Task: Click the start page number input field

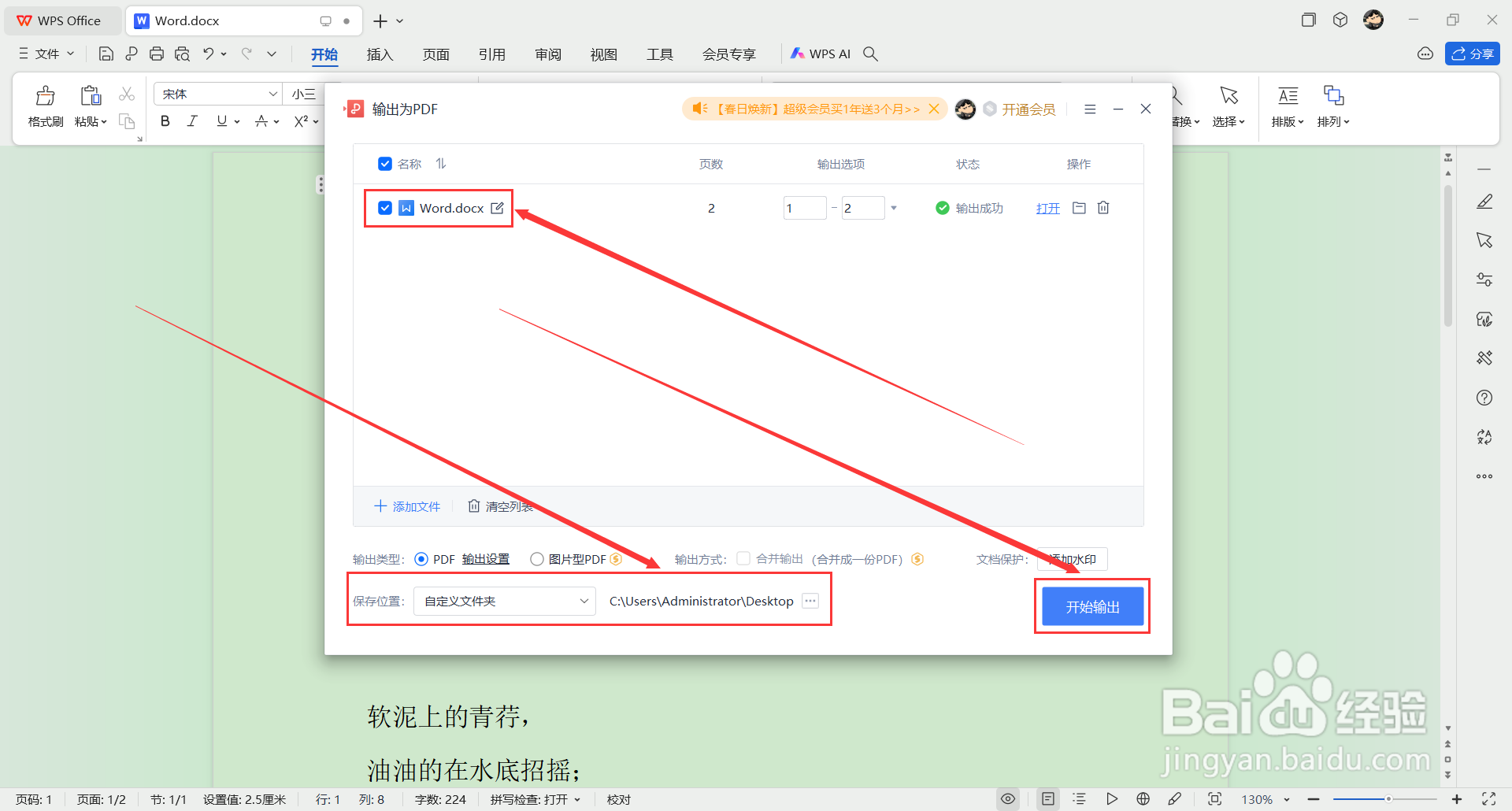Action: tap(804, 207)
